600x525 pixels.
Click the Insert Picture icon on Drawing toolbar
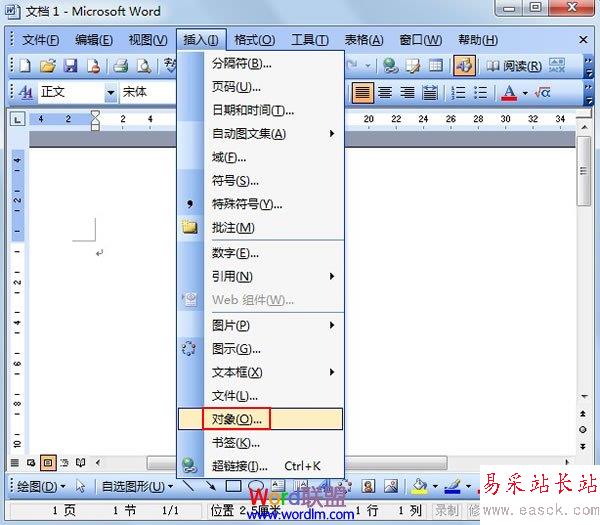click(x=391, y=486)
